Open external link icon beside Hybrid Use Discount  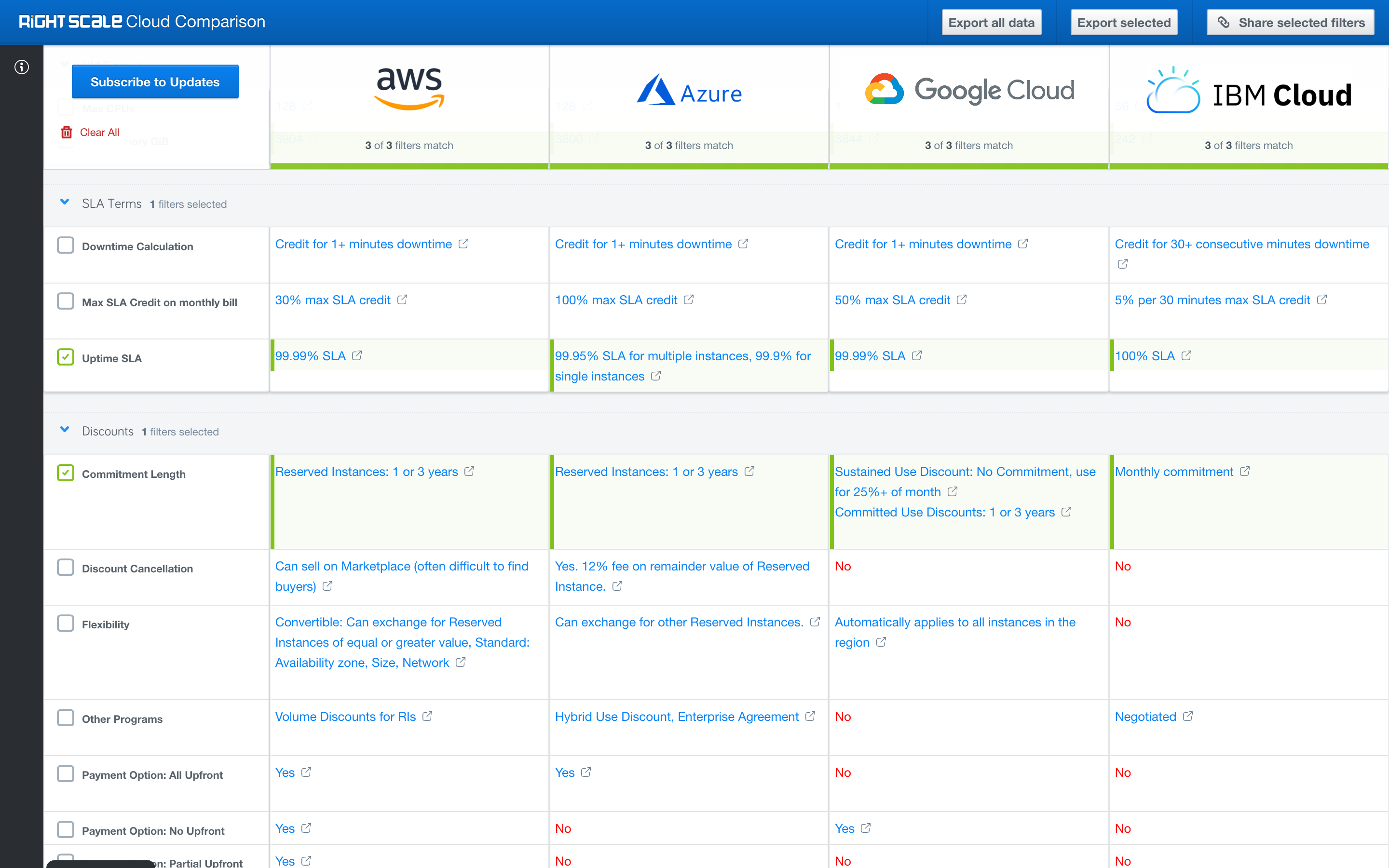pos(810,717)
